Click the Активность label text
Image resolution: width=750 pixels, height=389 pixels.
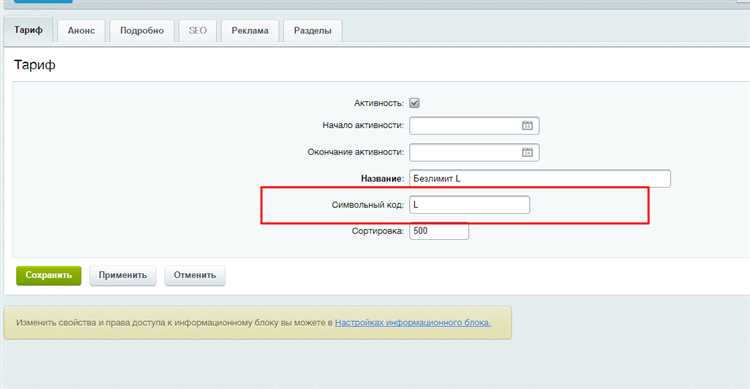pos(379,103)
